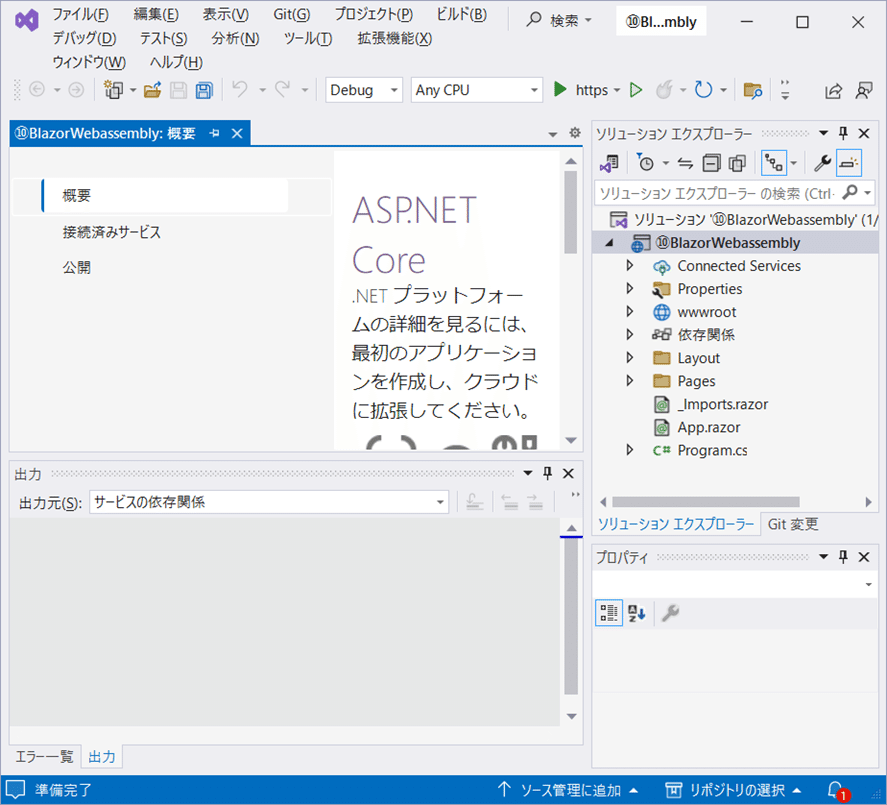Viewport: 887px width, 805px height.
Task: Click リポジトリの選択 in status bar
Action: click(733, 790)
